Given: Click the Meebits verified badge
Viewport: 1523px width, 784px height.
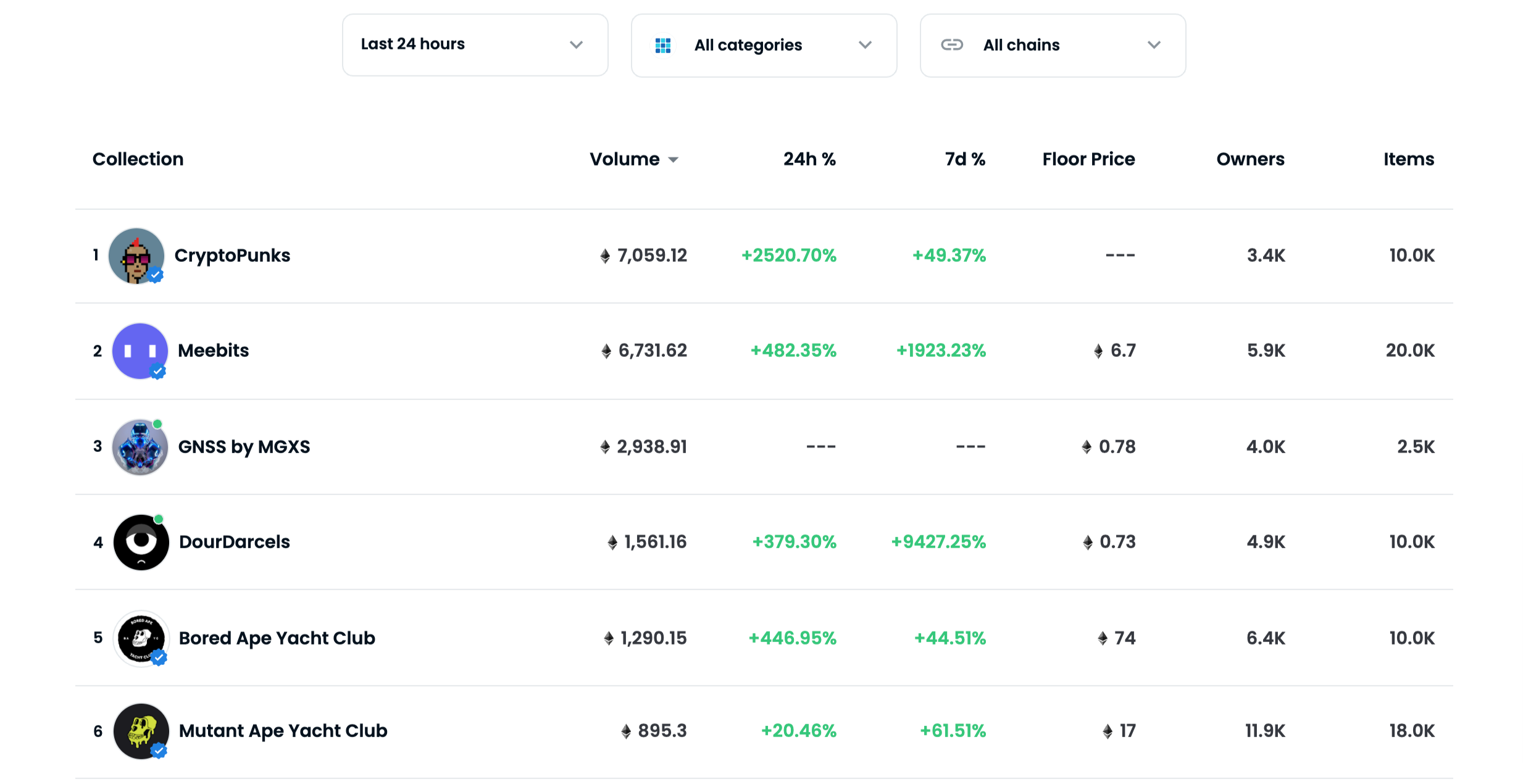Looking at the screenshot, I should [158, 372].
